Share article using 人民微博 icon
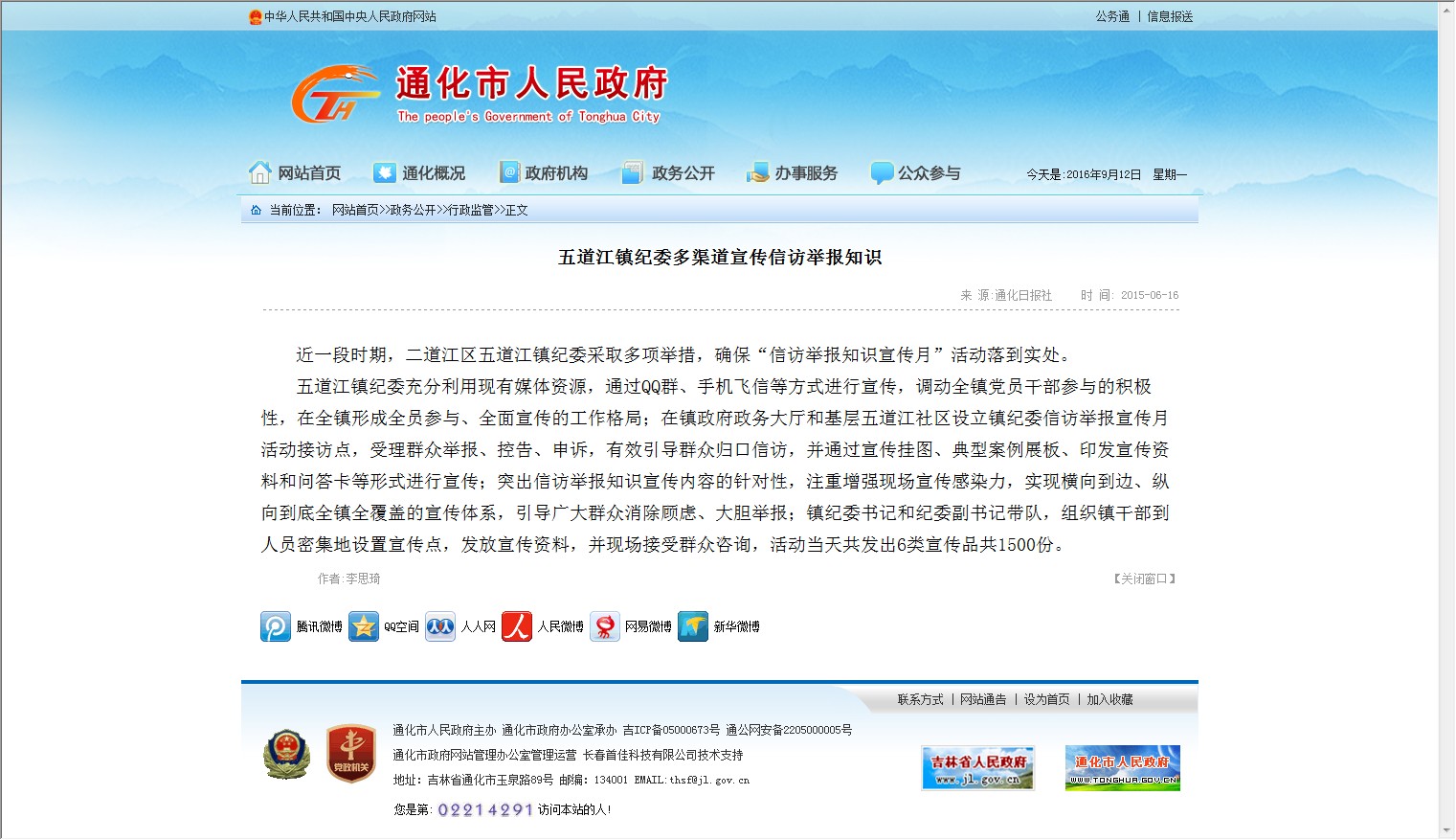Viewport: 1456px width, 840px height. pyautogui.click(x=517, y=626)
